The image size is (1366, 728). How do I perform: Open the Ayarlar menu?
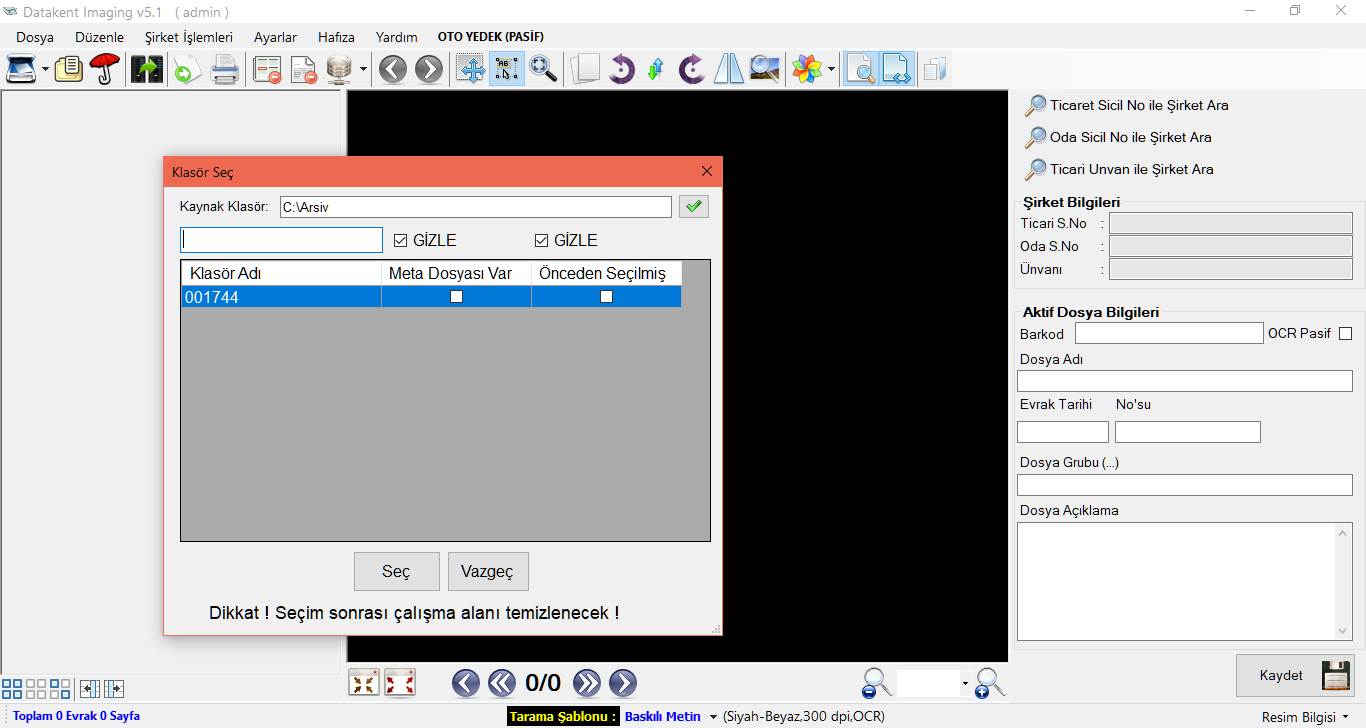[x=275, y=37]
